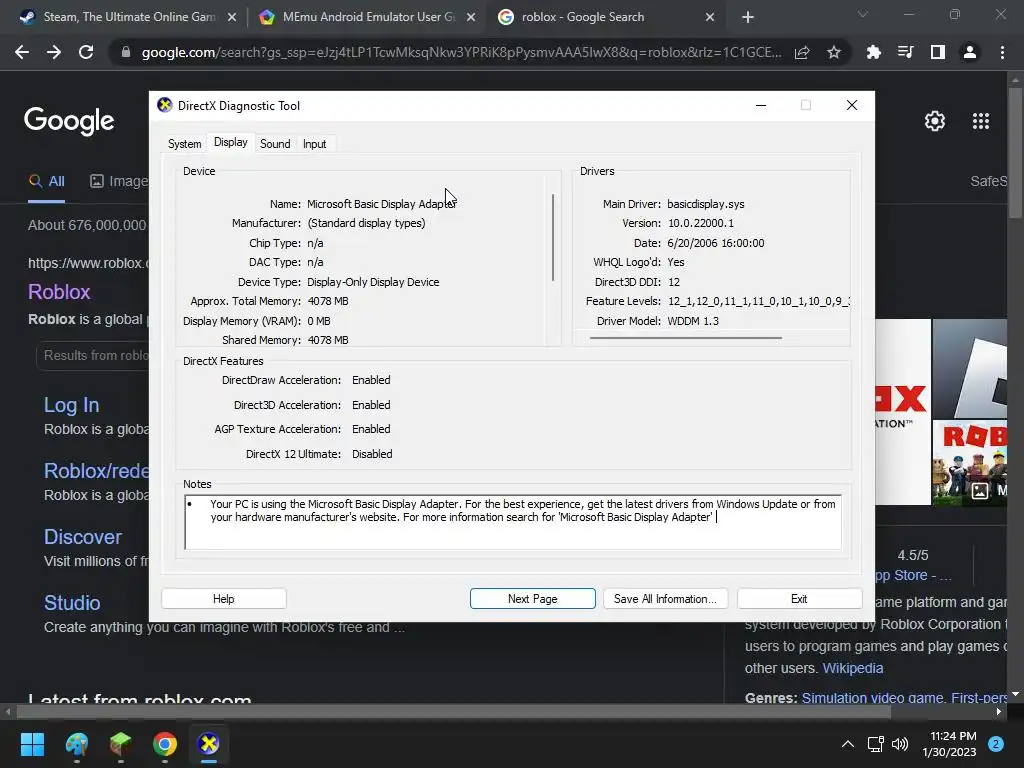Open the Log In sitelink
1024x768 pixels.
[71, 405]
